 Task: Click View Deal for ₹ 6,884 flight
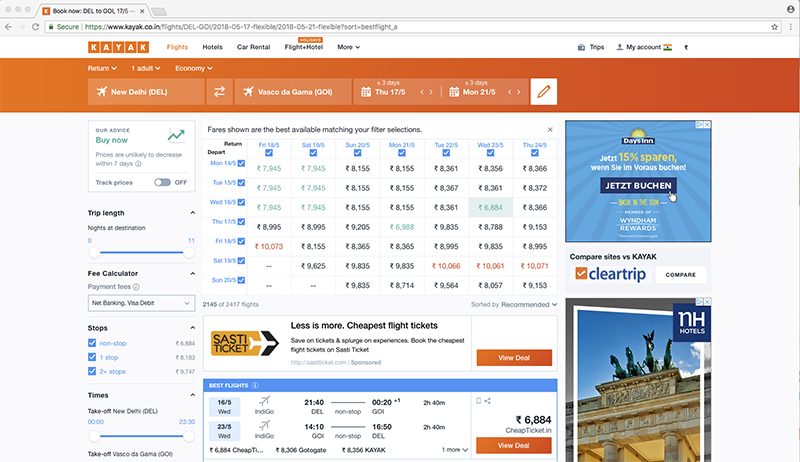tap(513, 445)
